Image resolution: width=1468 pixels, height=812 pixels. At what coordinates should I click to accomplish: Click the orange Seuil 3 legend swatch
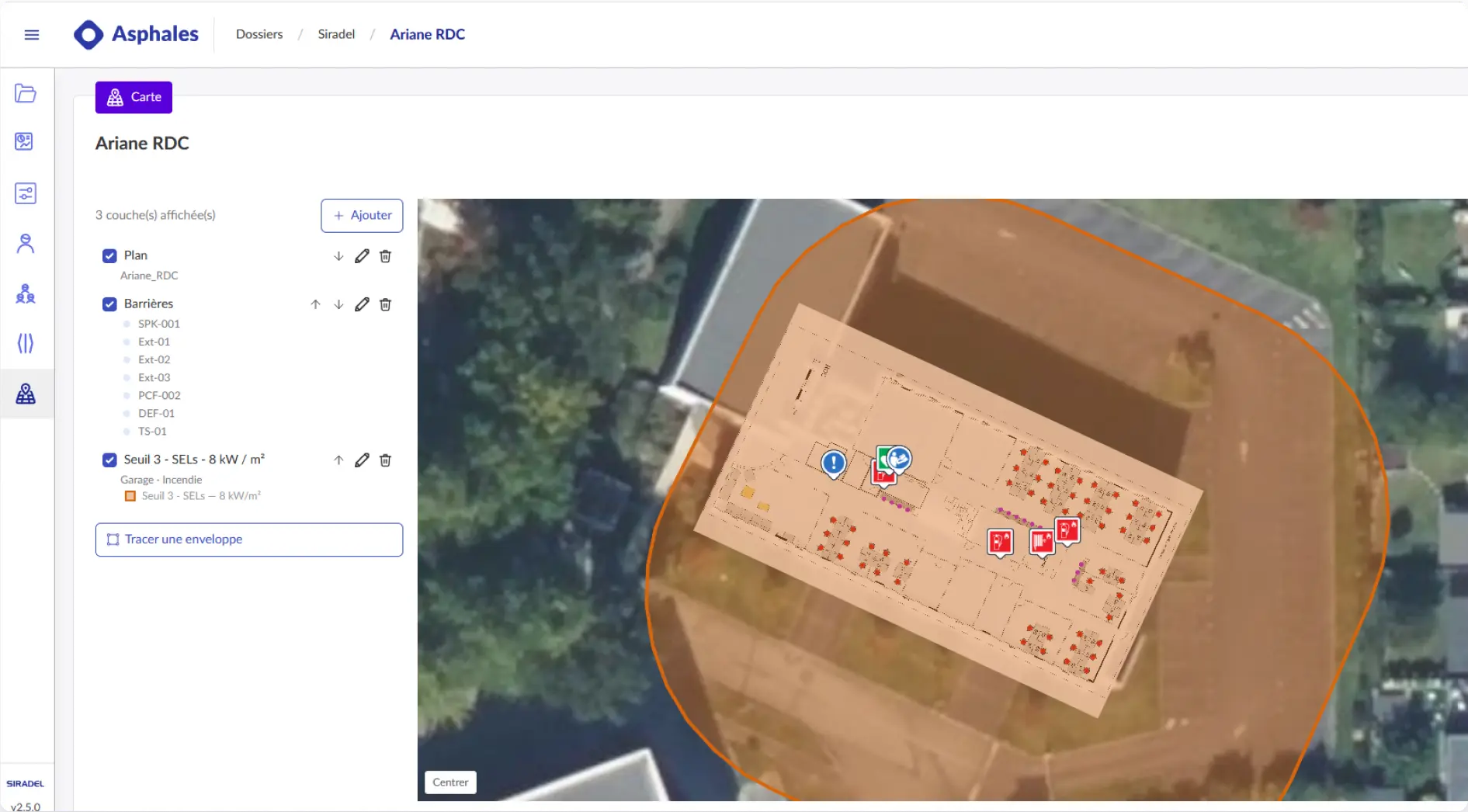tap(130, 496)
